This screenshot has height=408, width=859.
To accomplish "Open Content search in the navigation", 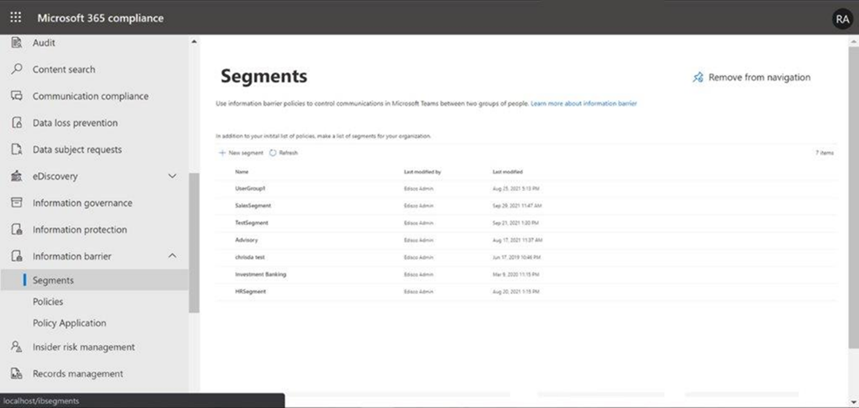I will (x=64, y=70).
